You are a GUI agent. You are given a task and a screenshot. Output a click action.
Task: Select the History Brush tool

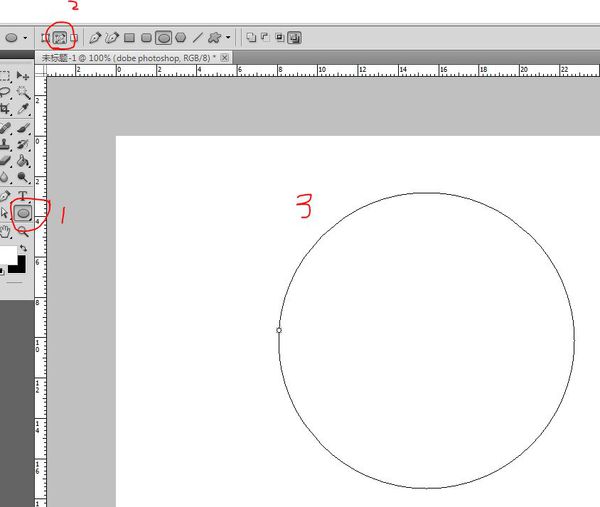23,144
